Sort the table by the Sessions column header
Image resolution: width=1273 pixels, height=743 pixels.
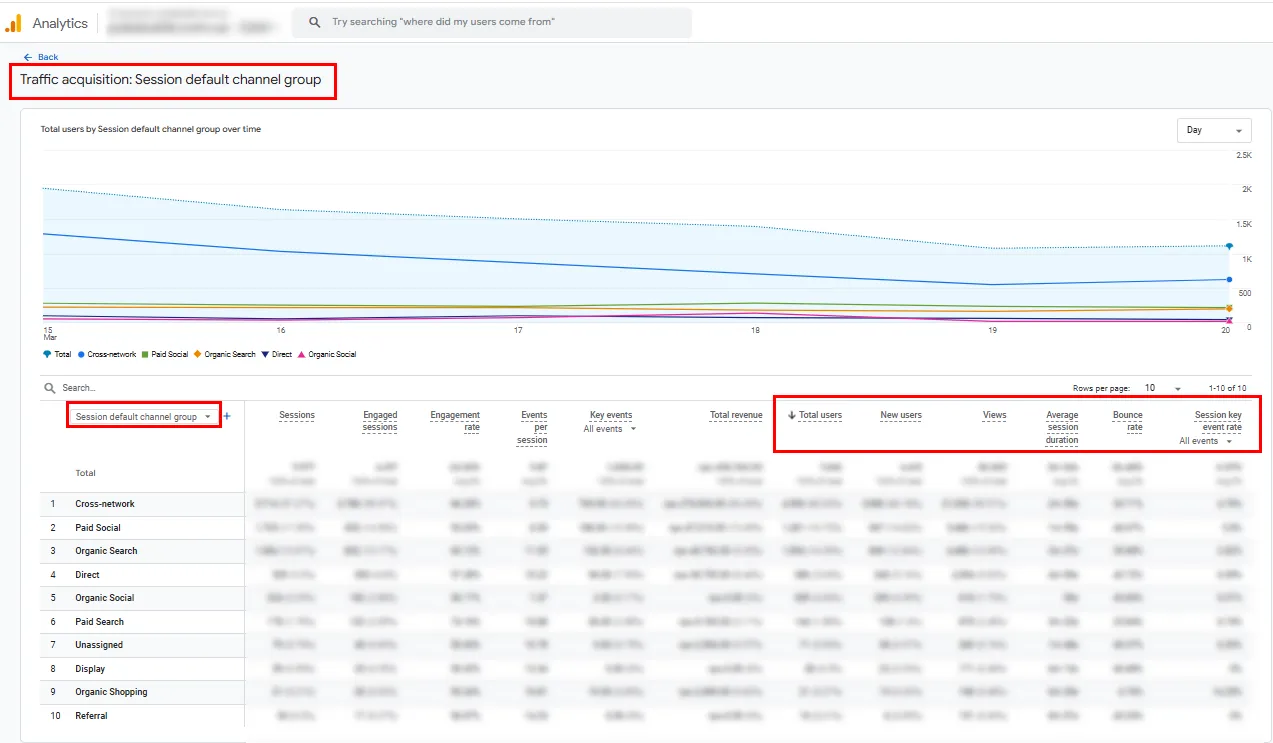(x=297, y=415)
